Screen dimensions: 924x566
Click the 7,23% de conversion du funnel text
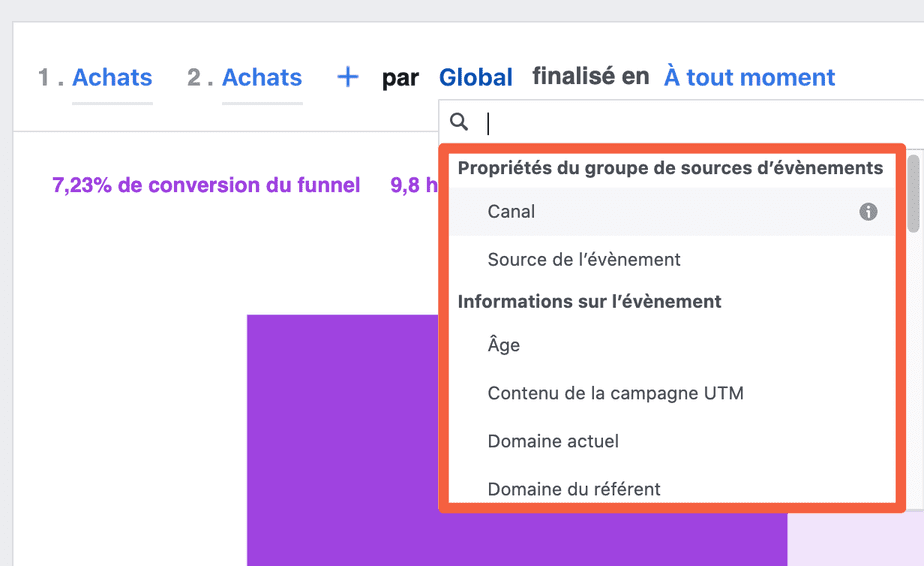pos(206,185)
